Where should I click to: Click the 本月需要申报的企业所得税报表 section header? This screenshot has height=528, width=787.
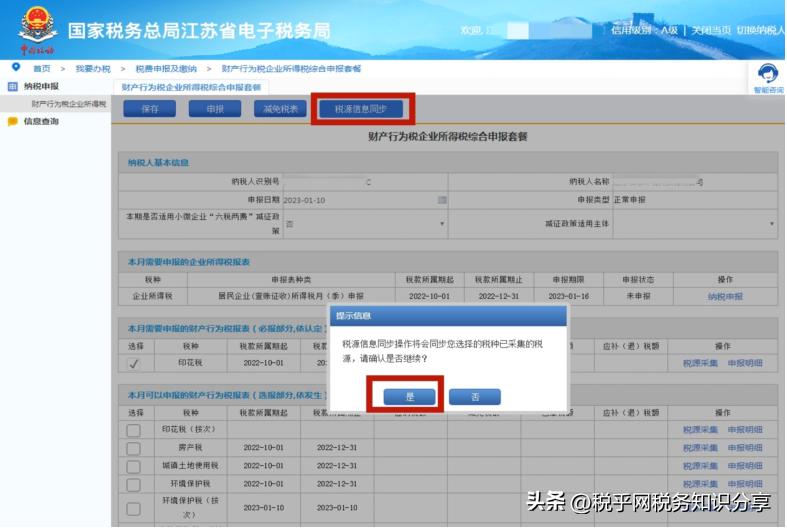pyautogui.click(x=448, y=262)
